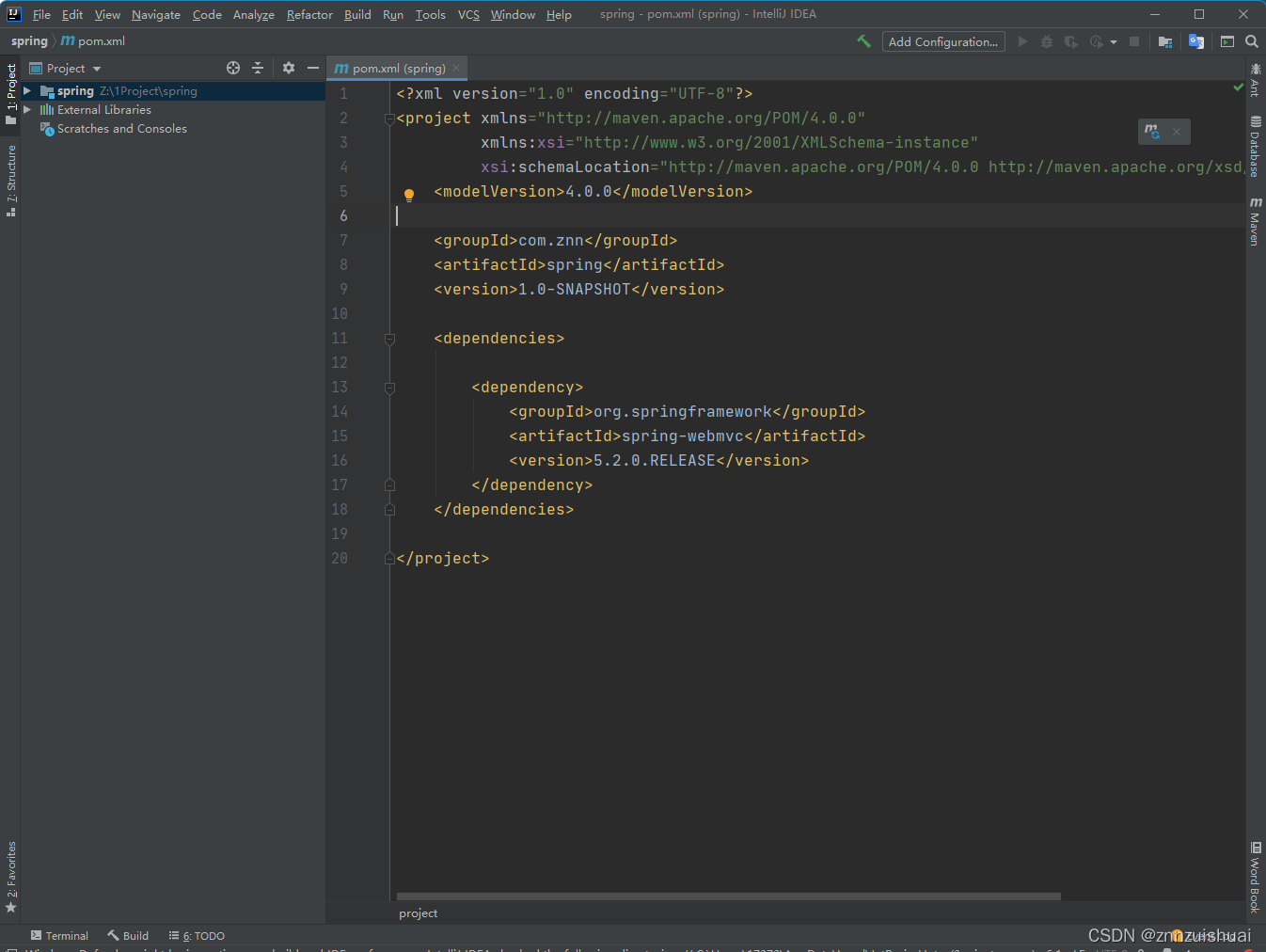Open the Tools menu

pyautogui.click(x=431, y=14)
